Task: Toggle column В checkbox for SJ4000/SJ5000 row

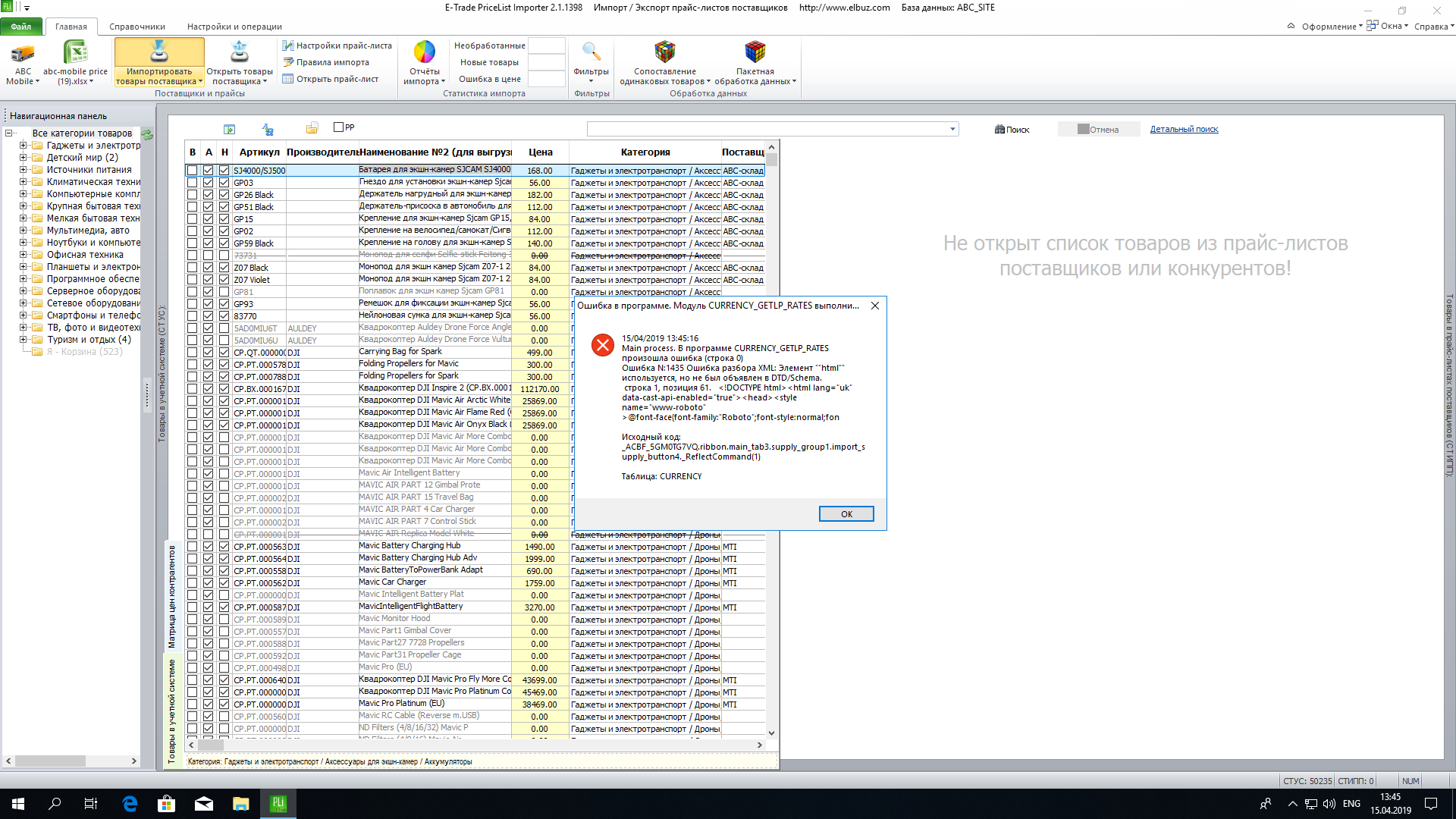Action: point(193,171)
